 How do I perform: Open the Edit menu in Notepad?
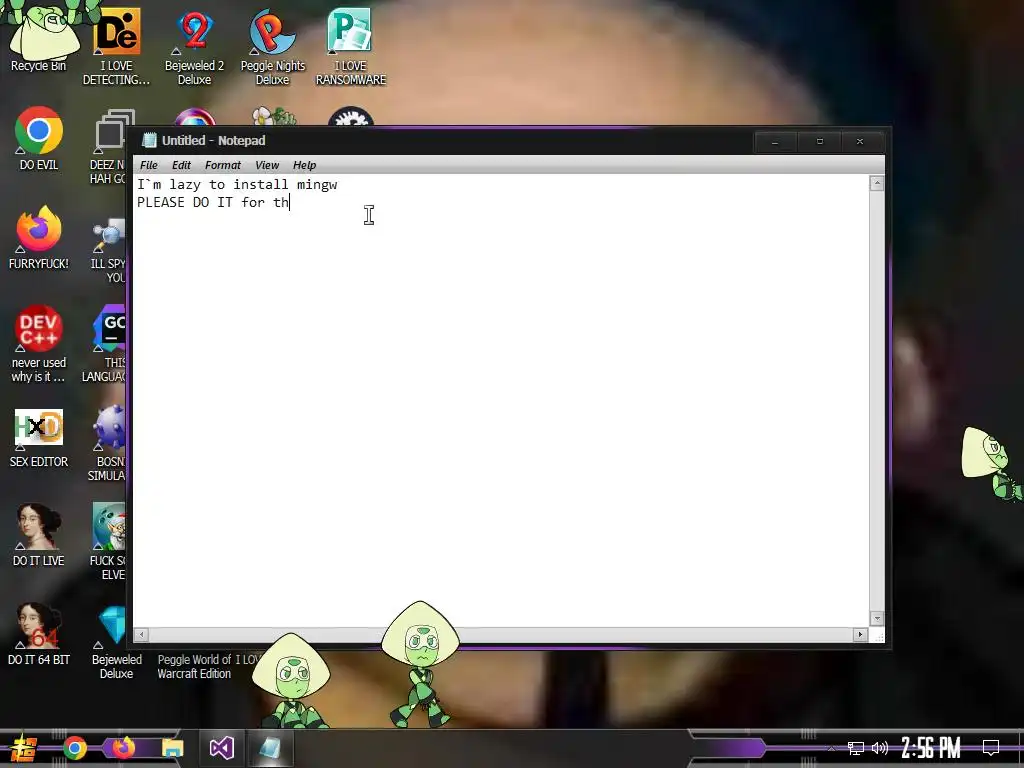point(181,165)
